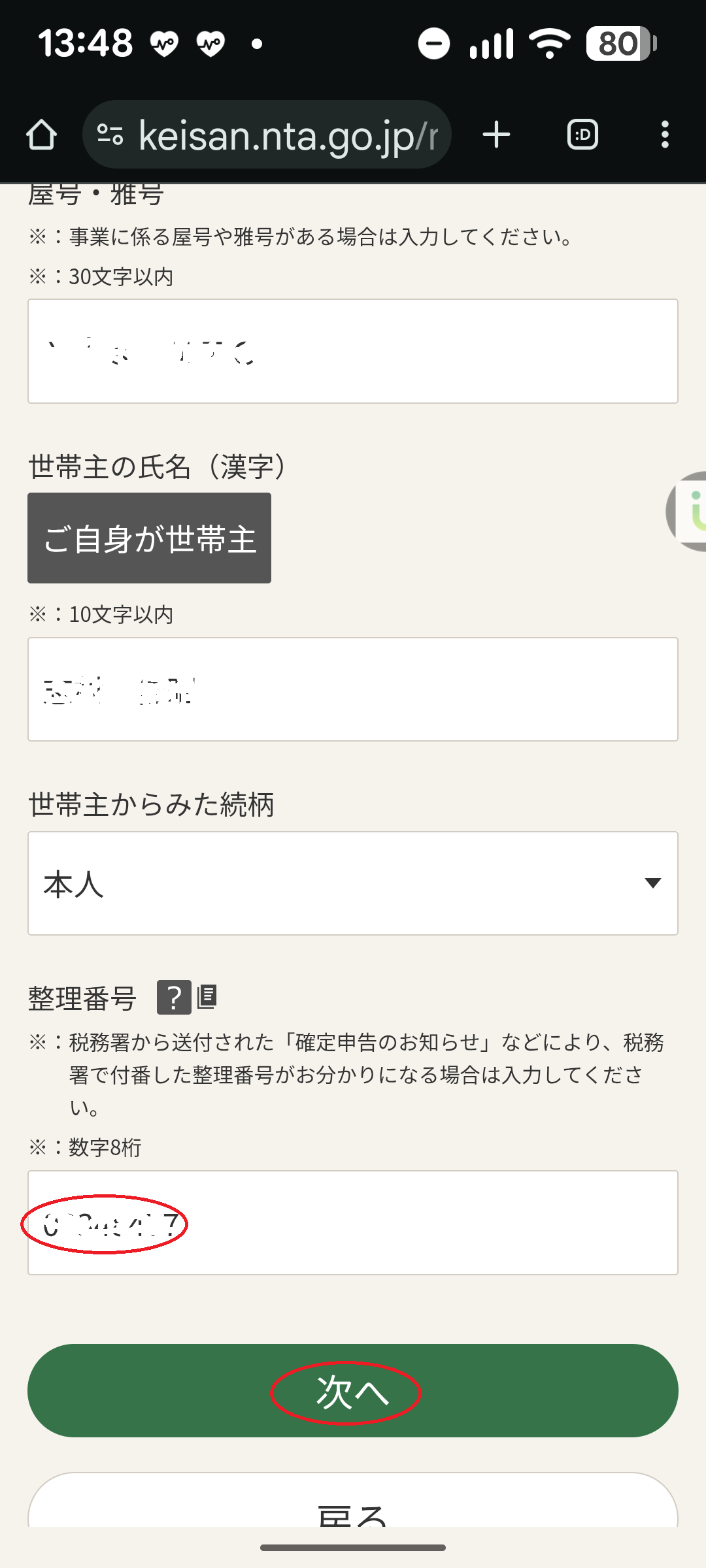Tap the Wi-Fi status icon
Viewport: 706px width, 1568px height.
(550, 44)
